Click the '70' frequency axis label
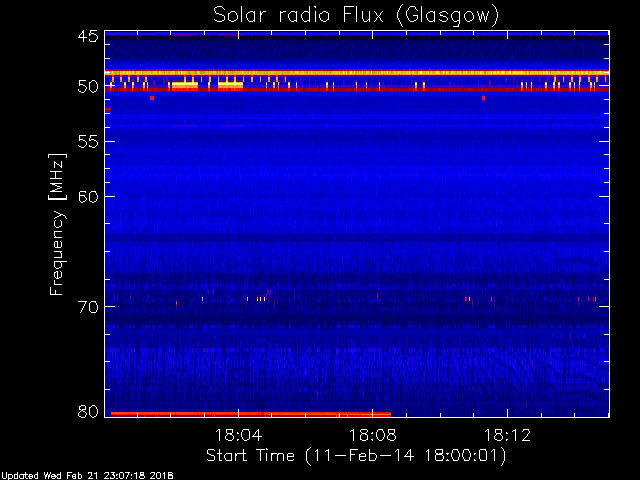 [x=88, y=307]
